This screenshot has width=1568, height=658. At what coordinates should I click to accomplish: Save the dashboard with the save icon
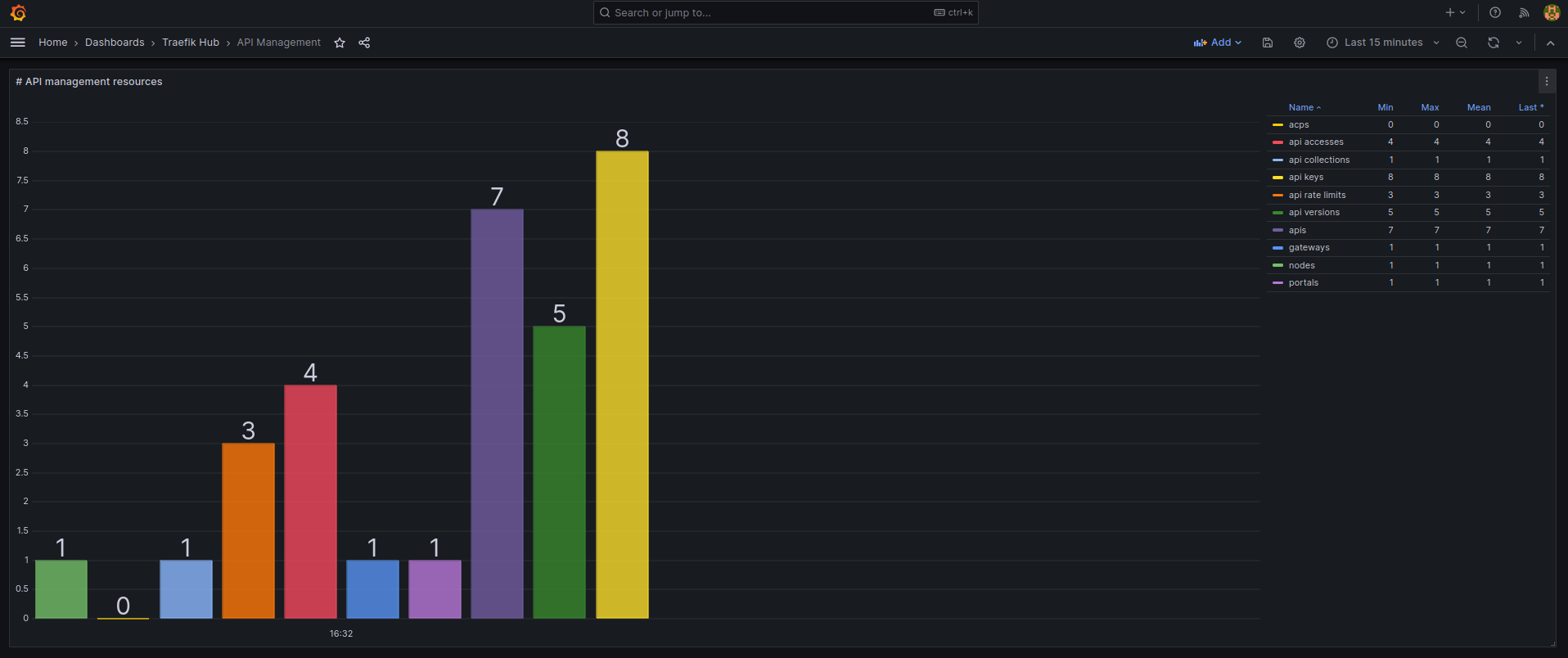coord(1268,43)
